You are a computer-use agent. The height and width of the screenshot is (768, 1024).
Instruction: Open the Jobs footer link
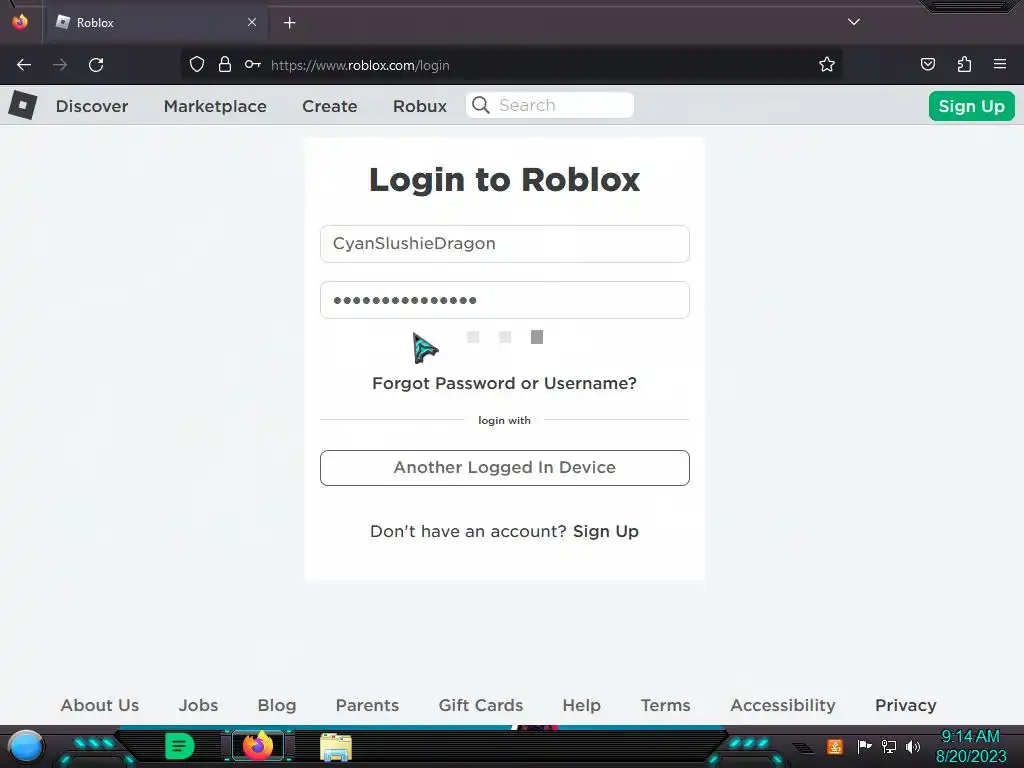199,705
